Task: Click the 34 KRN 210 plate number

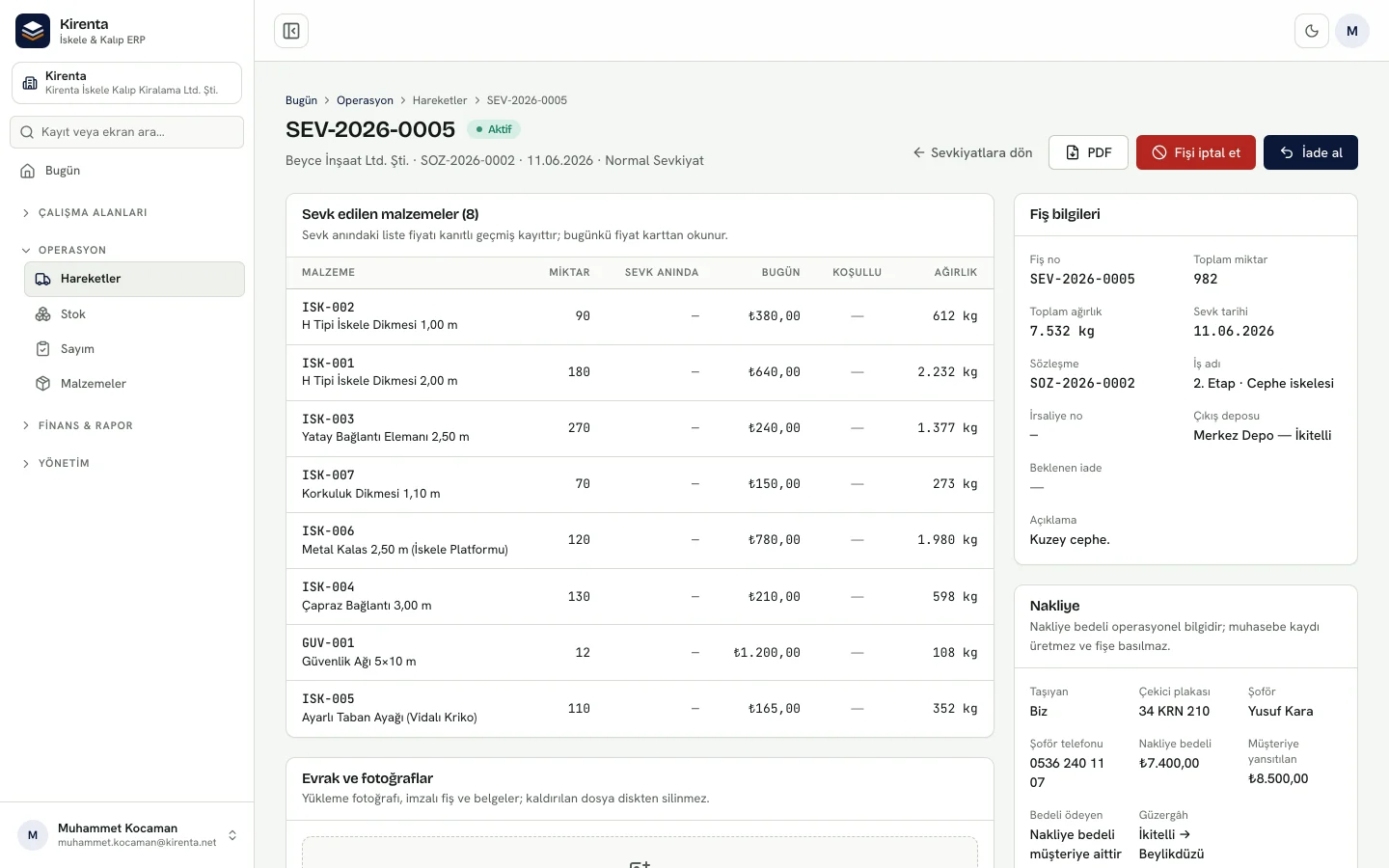Action: [1174, 711]
